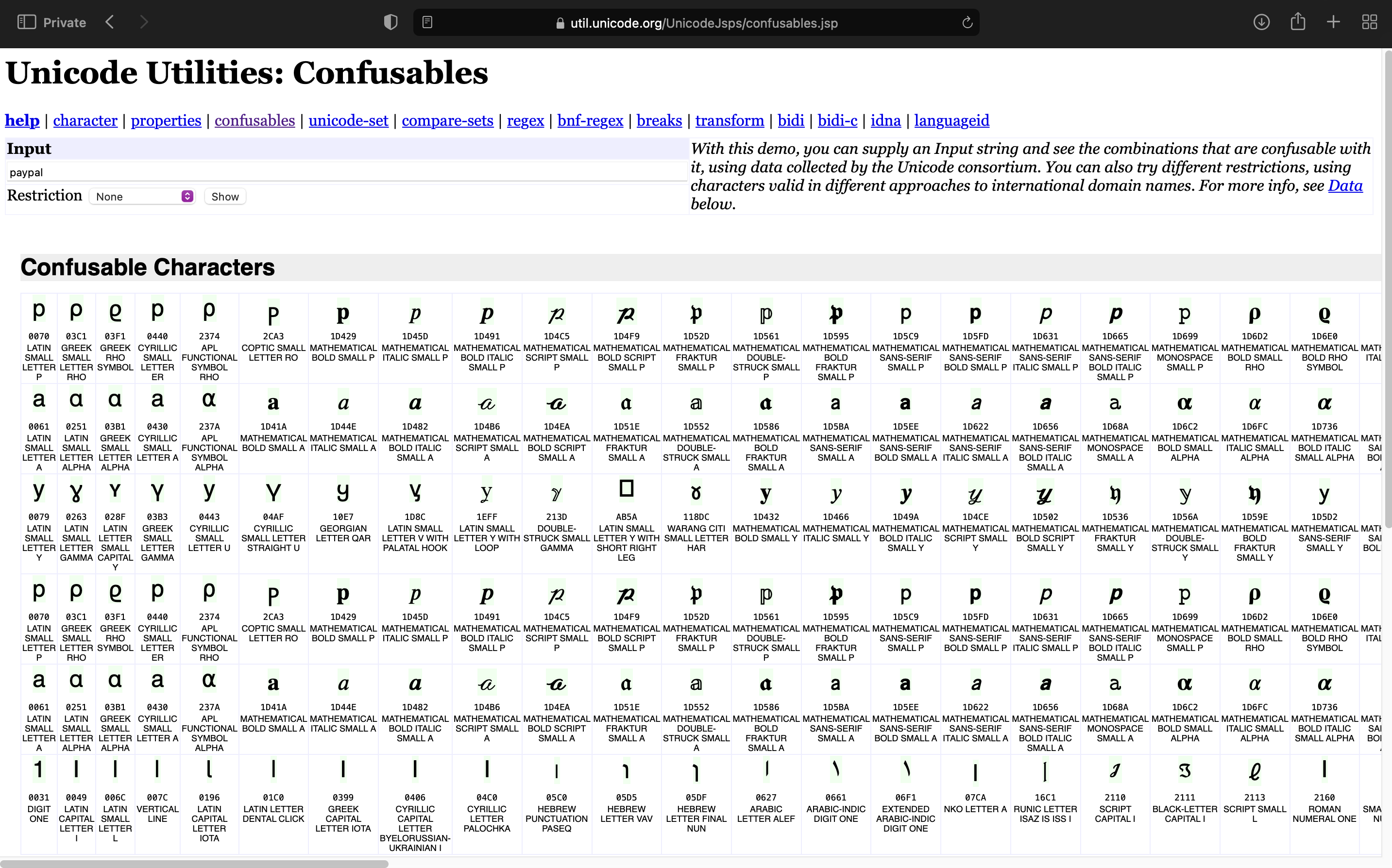This screenshot has height=868, width=1392.
Task: Click the vertical scrollbar thumb on right
Action: point(1388,287)
